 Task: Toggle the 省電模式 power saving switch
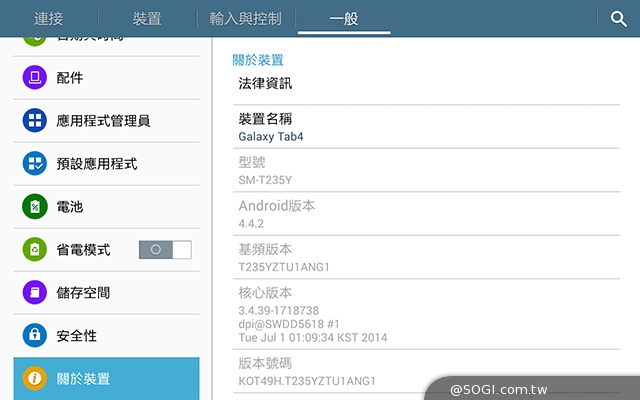click(x=165, y=249)
